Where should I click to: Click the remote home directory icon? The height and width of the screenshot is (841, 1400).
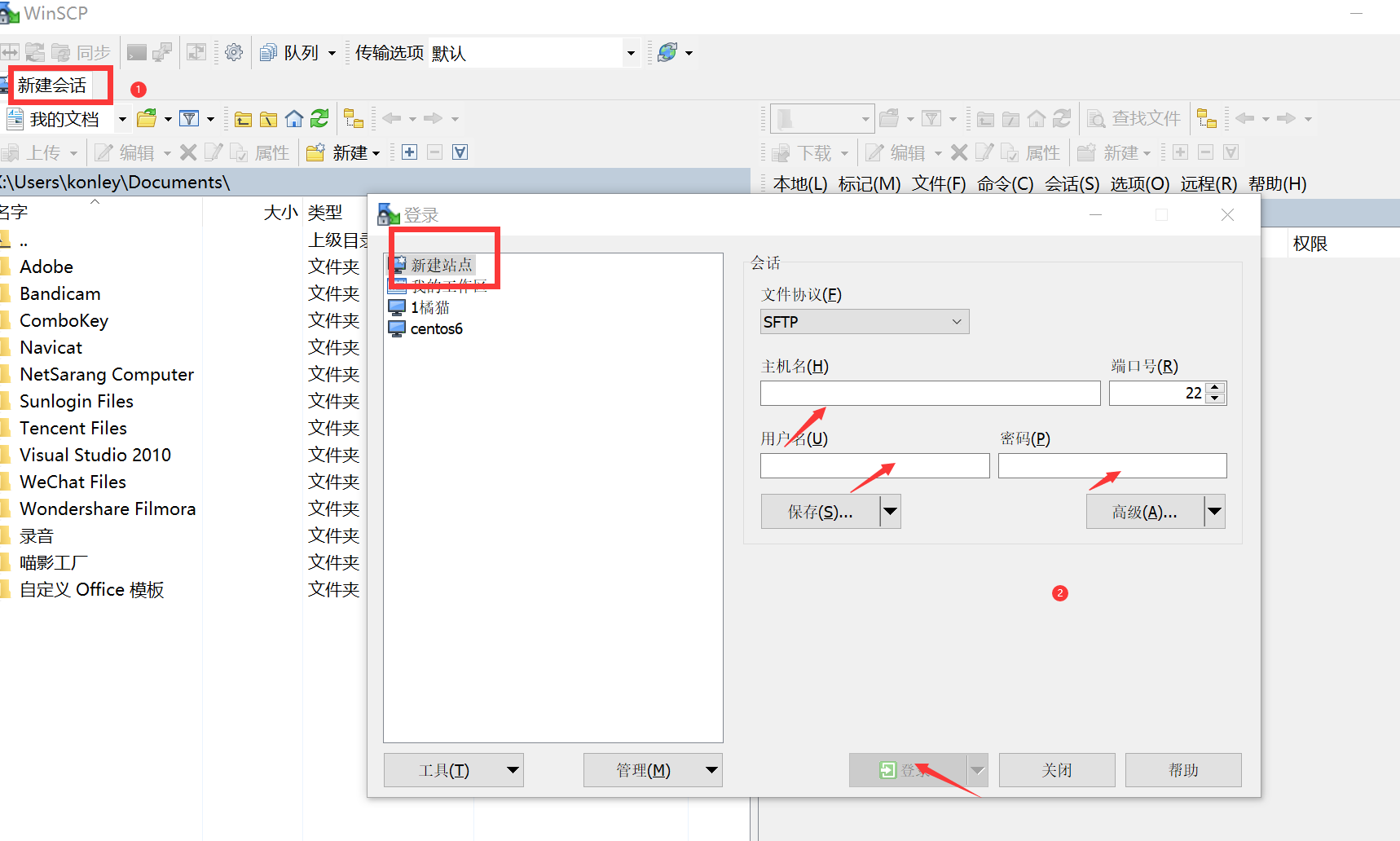tap(1037, 119)
